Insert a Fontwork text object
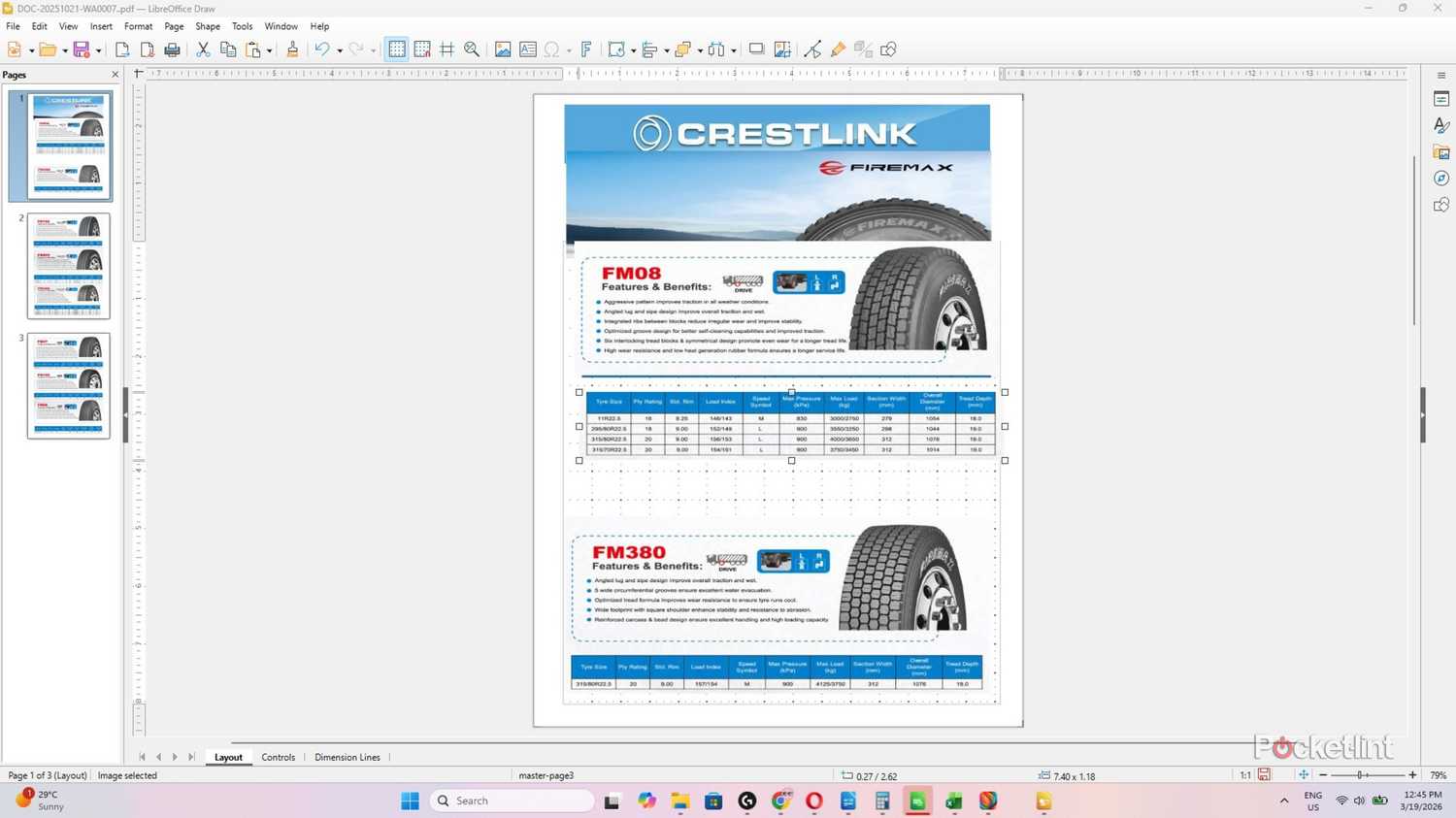This screenshot has width=1456, height=818. coord(585,49)
